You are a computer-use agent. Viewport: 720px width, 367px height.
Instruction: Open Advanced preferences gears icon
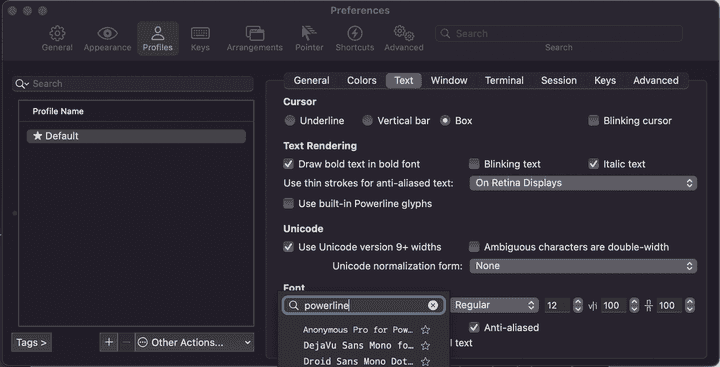(x=404, y=33)
